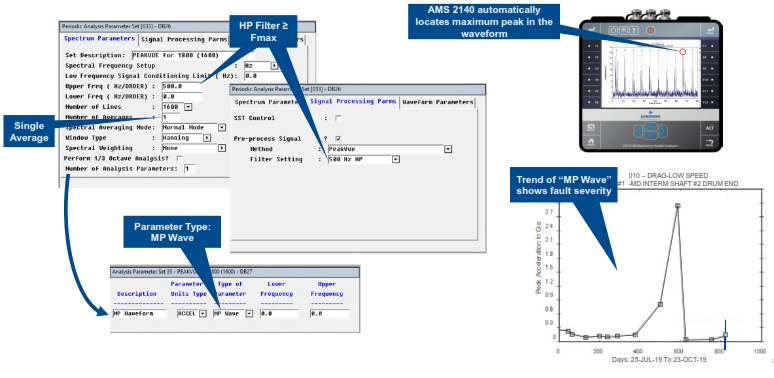Image resolution: width=774 pixels, height=378 pixels.
Task: Toggle the Pre-process Signal checkbox
Action: pyautogui.click(x=338, y=139)
